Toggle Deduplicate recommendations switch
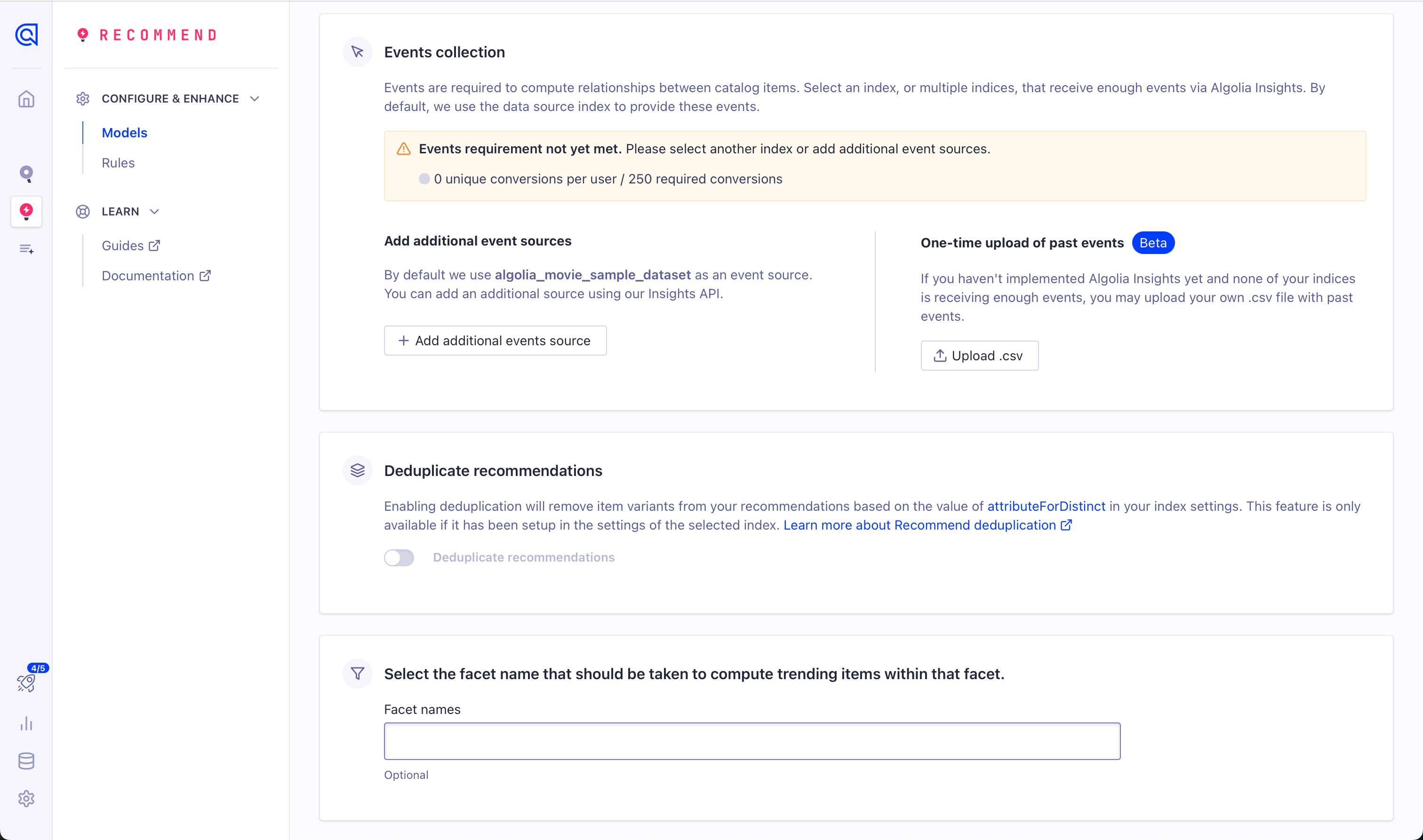Screen dimensions: 1423x840 point(399,557)
